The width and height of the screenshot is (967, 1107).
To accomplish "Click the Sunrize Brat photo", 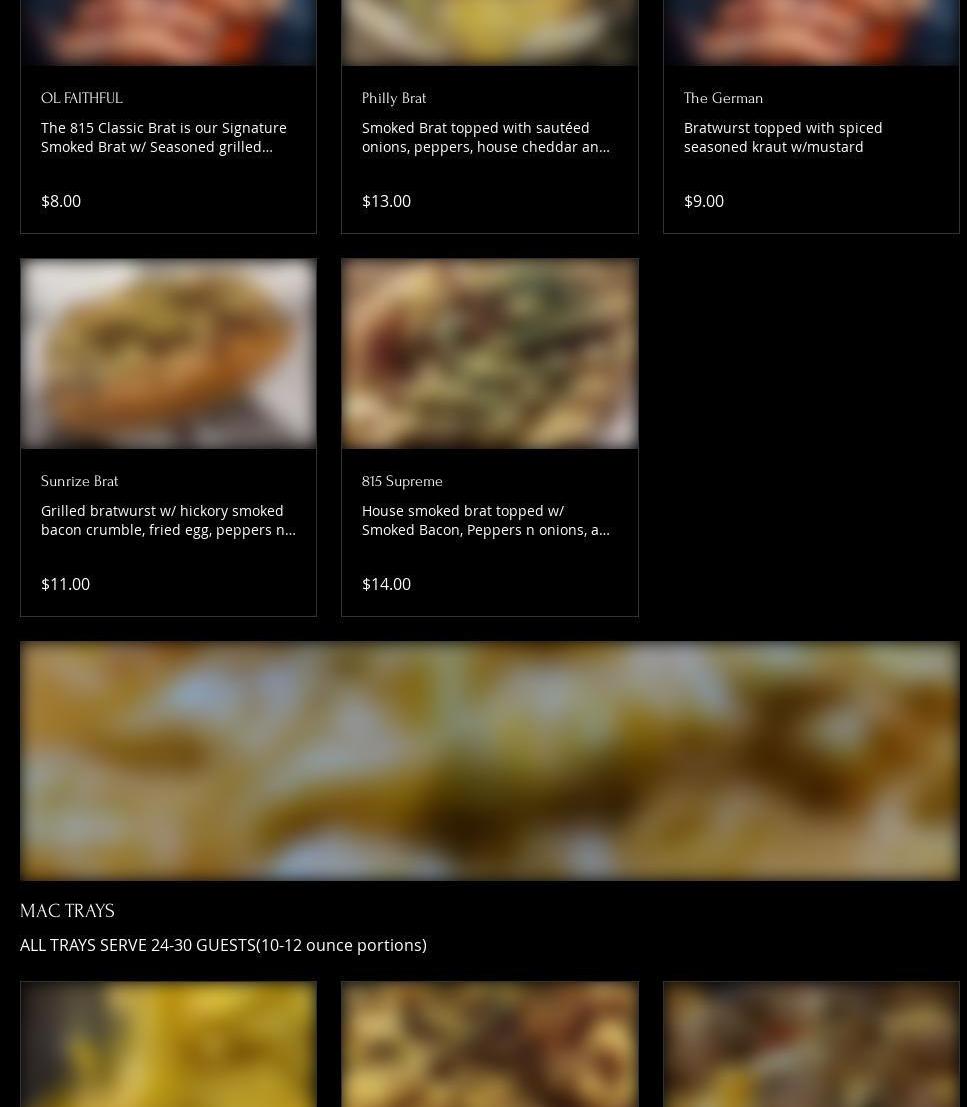I will point(168,354).
